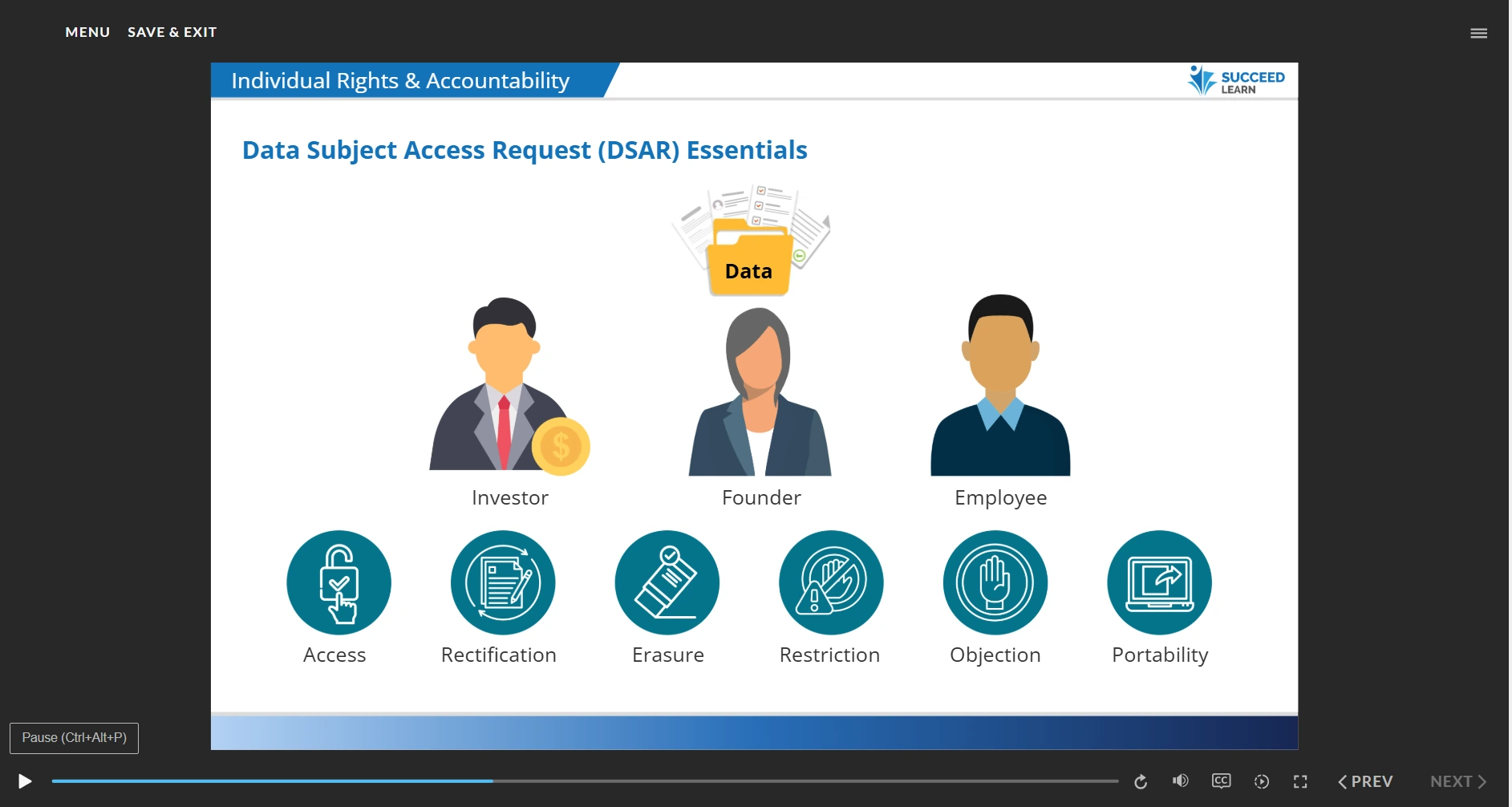Open playback speed settings
This screenshot has height=807, width=1512.
coord(1261,781)
